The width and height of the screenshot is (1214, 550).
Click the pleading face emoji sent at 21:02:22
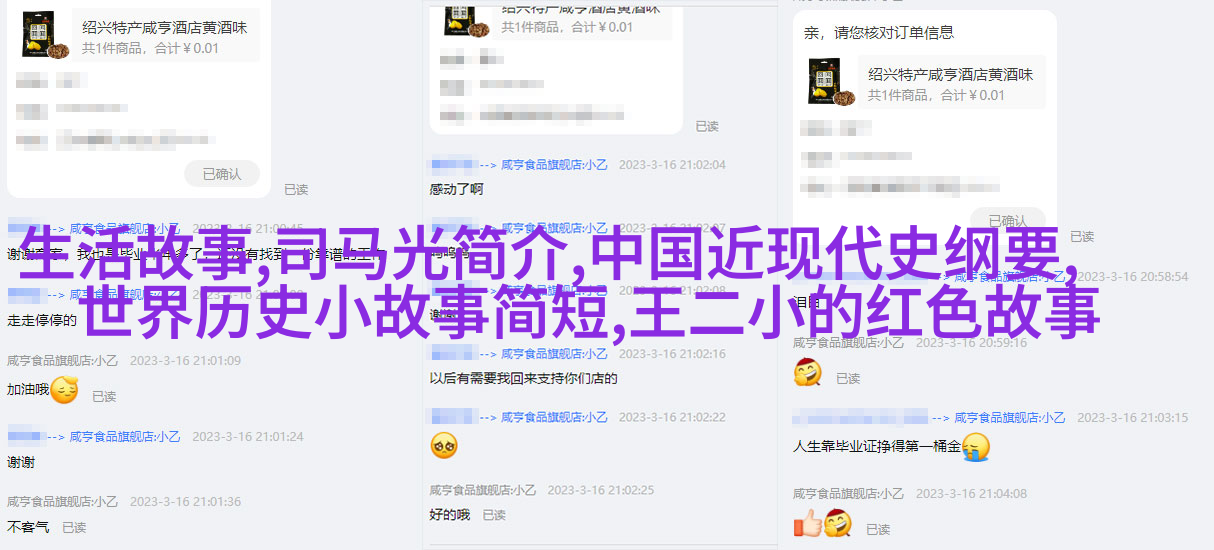444,446
